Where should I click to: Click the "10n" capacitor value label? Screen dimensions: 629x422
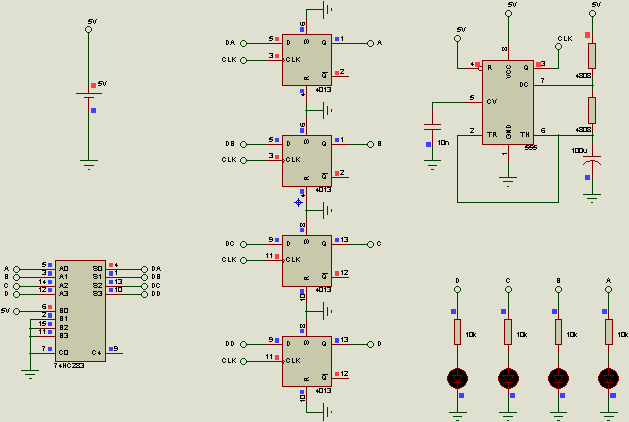click(x=443, y=143)
